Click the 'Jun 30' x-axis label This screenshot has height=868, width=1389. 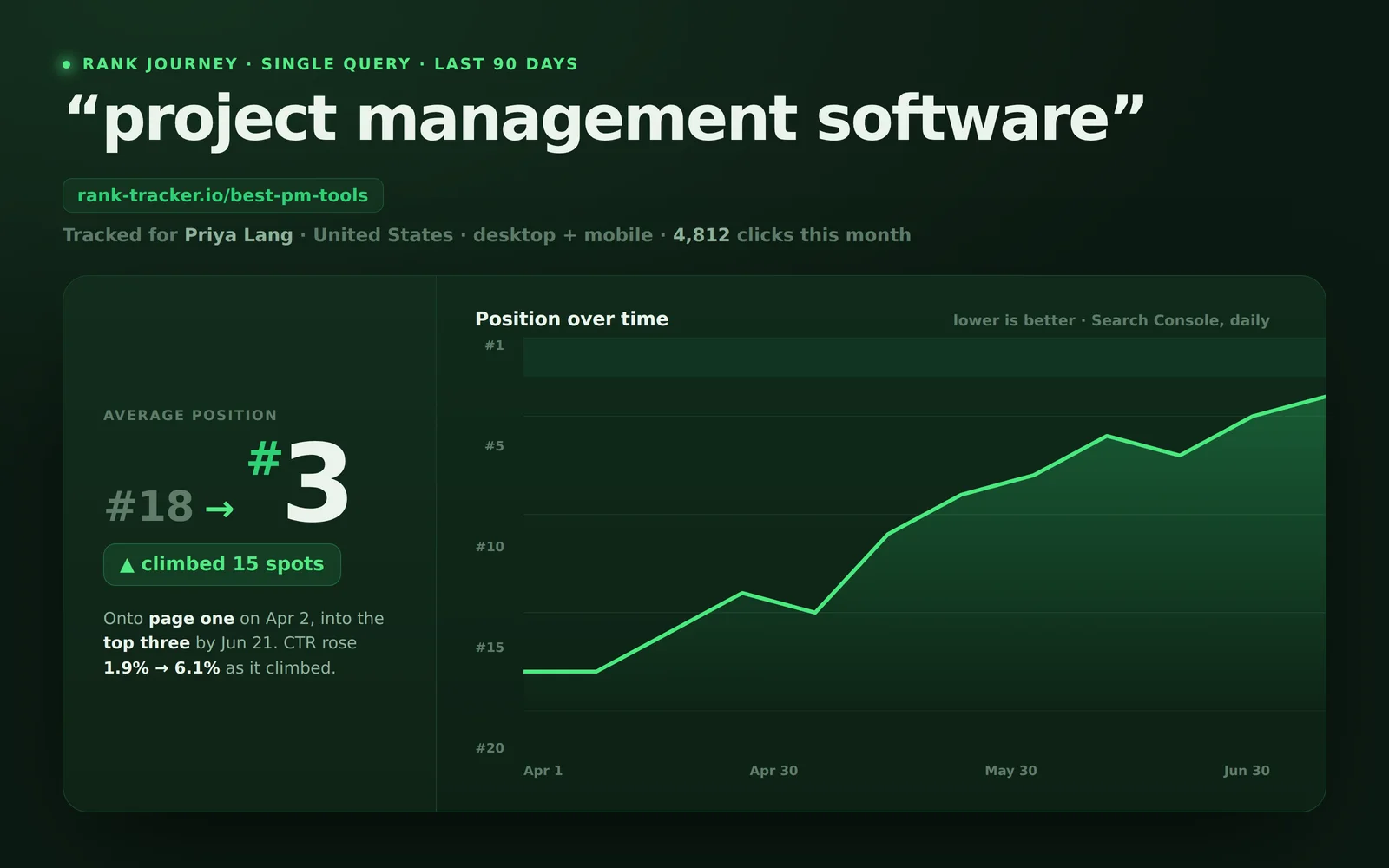tap(1246, 771)
